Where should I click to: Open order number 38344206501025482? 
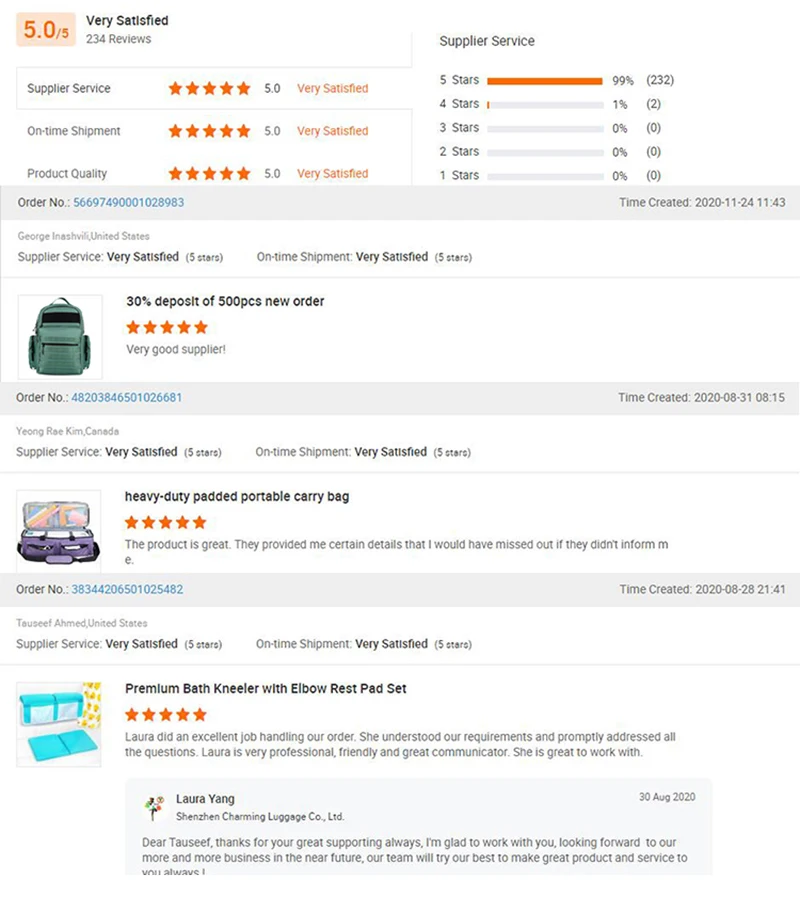(x=127, y=590)
